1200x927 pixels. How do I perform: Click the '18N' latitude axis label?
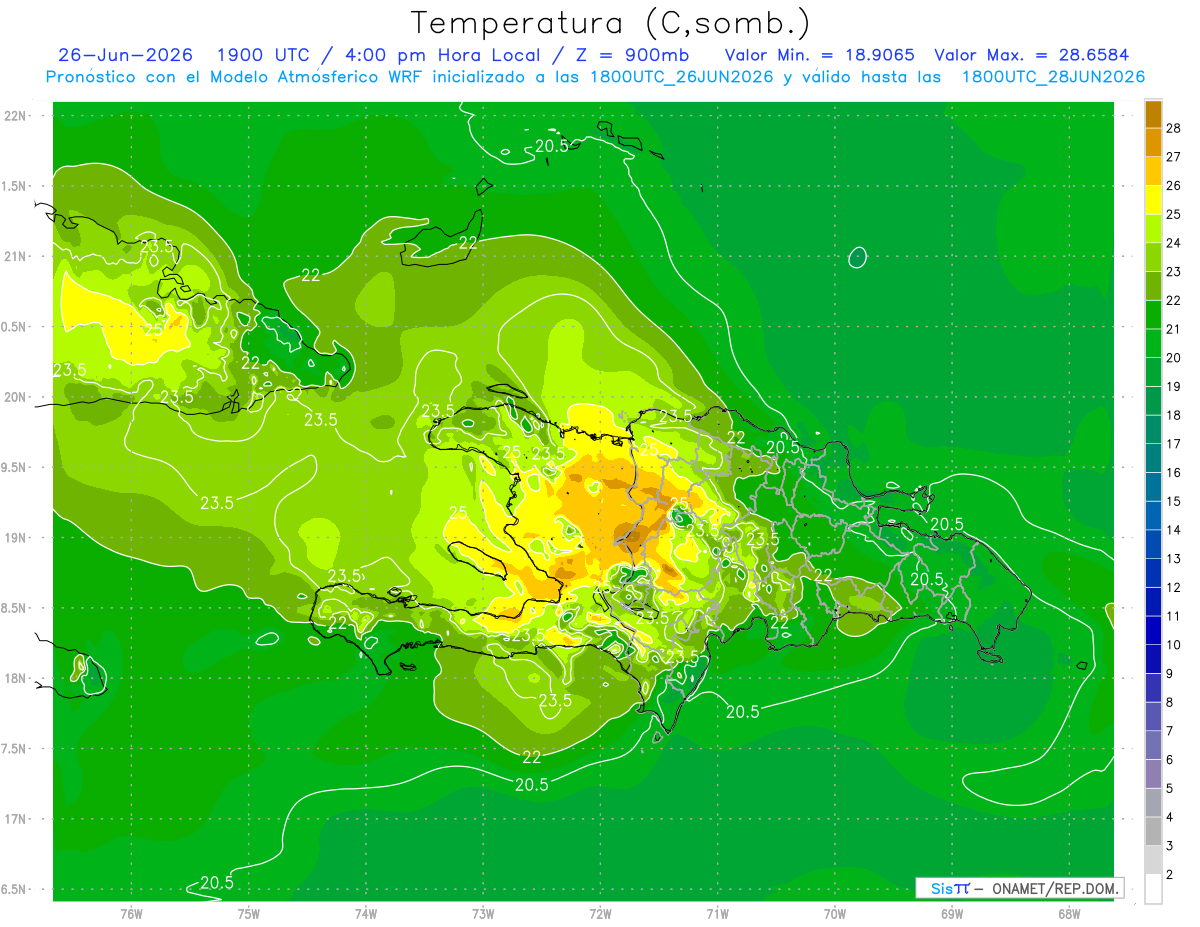(15, 678)
